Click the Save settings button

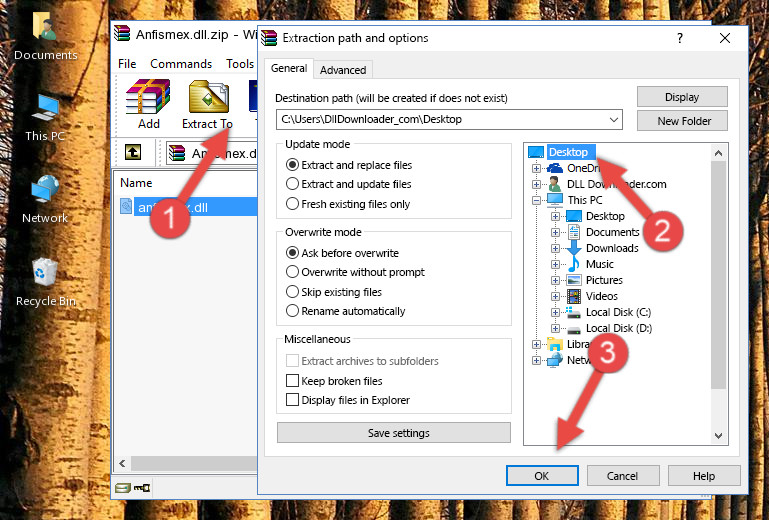point(393,433)
